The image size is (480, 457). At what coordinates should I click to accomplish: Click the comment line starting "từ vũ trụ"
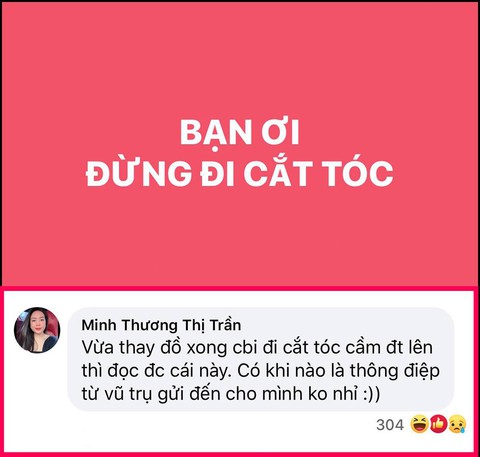(x=231, y=394)
